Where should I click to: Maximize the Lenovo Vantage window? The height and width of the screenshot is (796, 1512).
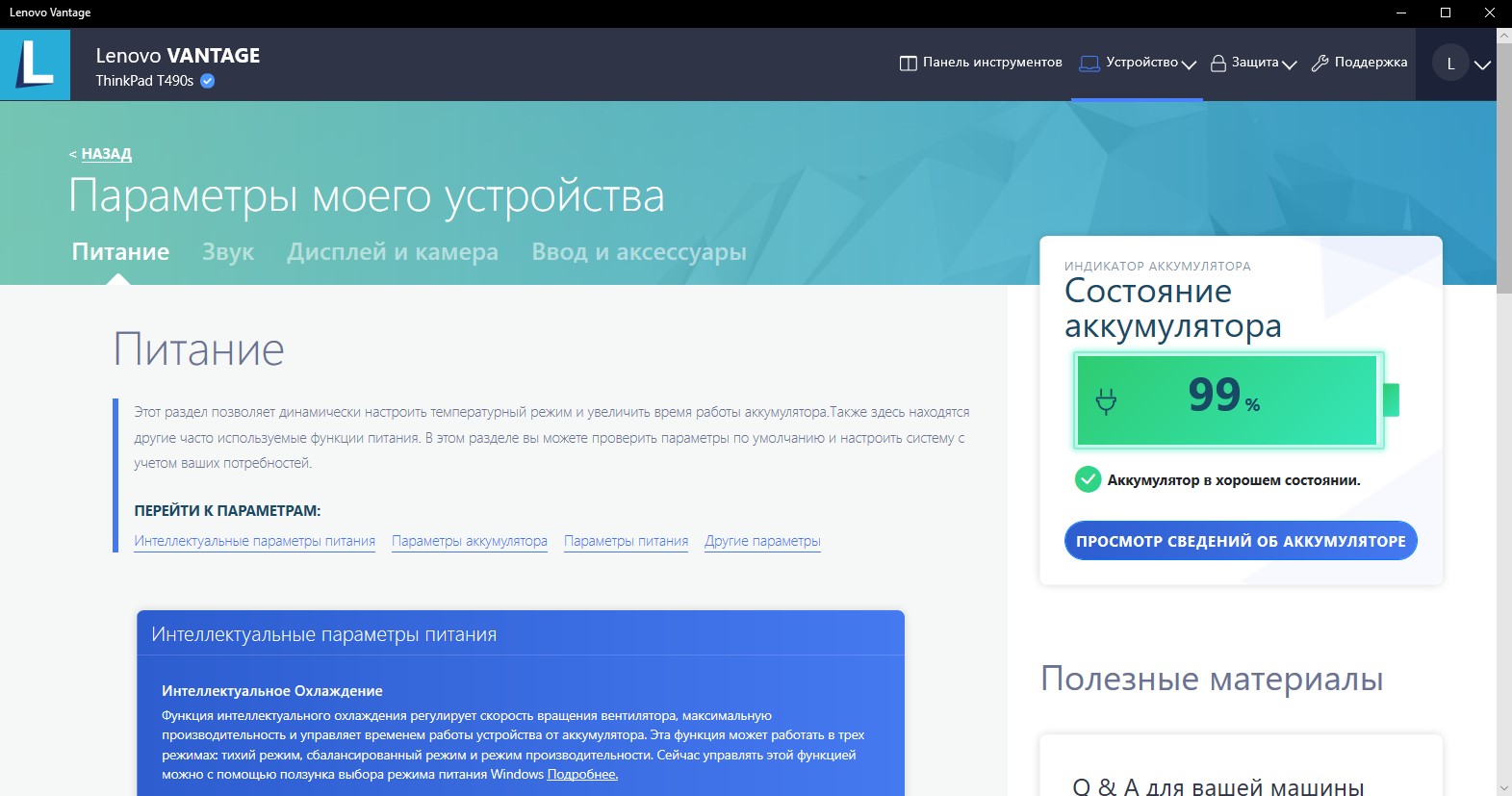pos(1446,13)
